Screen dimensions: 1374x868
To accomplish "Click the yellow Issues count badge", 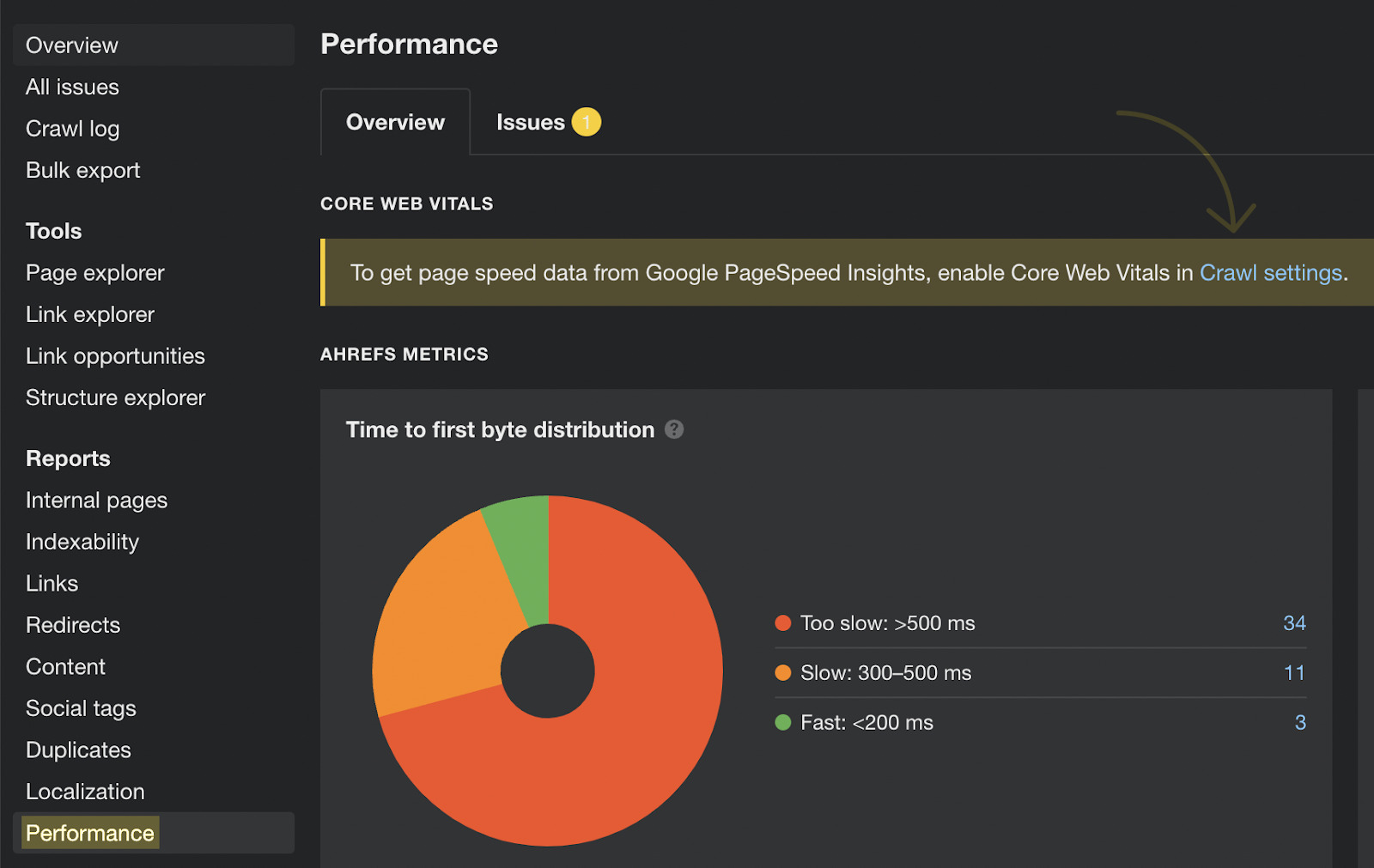I will point(587,122).
